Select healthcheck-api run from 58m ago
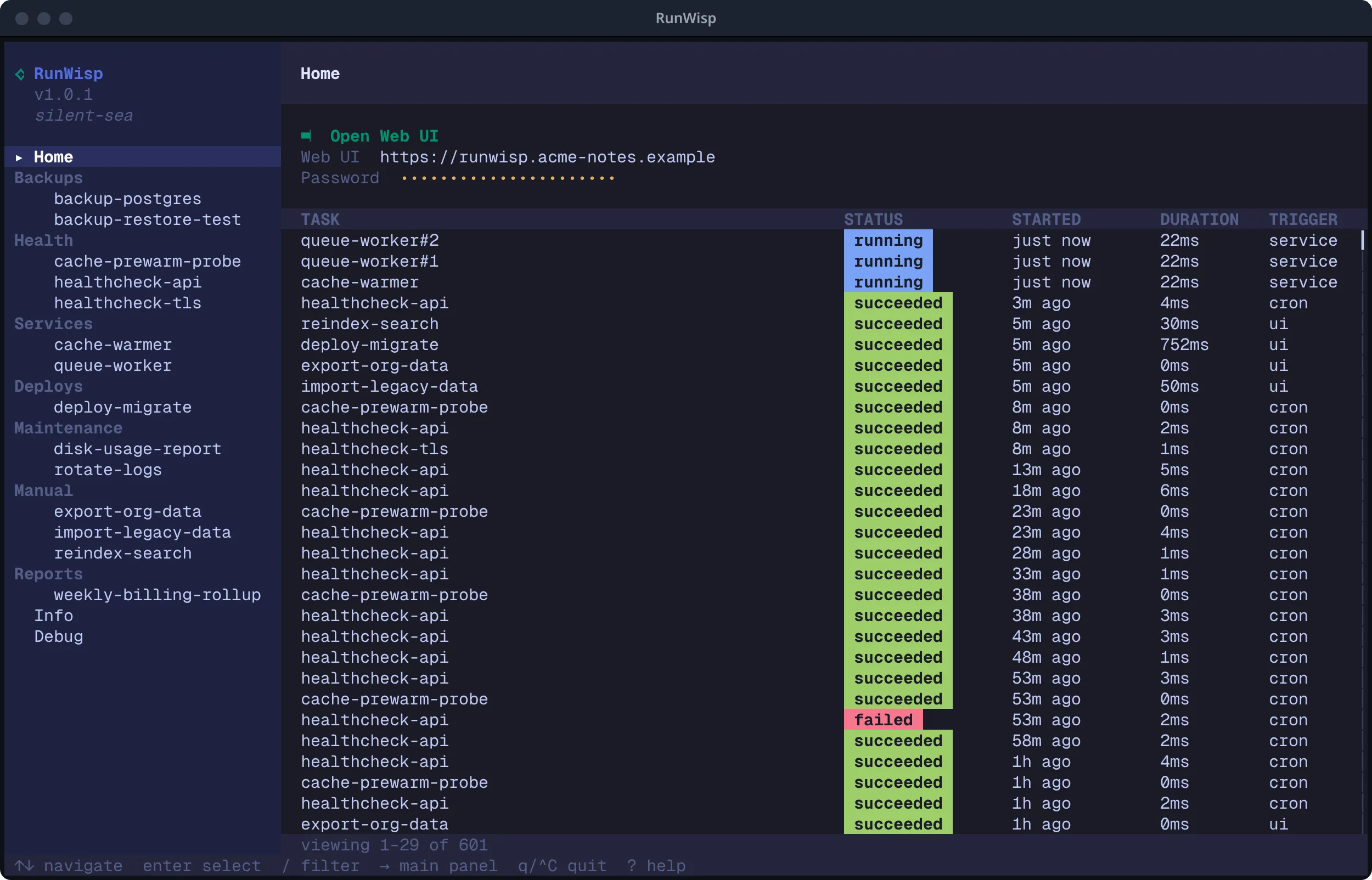1372x880 pixels. tap(820, 741)
